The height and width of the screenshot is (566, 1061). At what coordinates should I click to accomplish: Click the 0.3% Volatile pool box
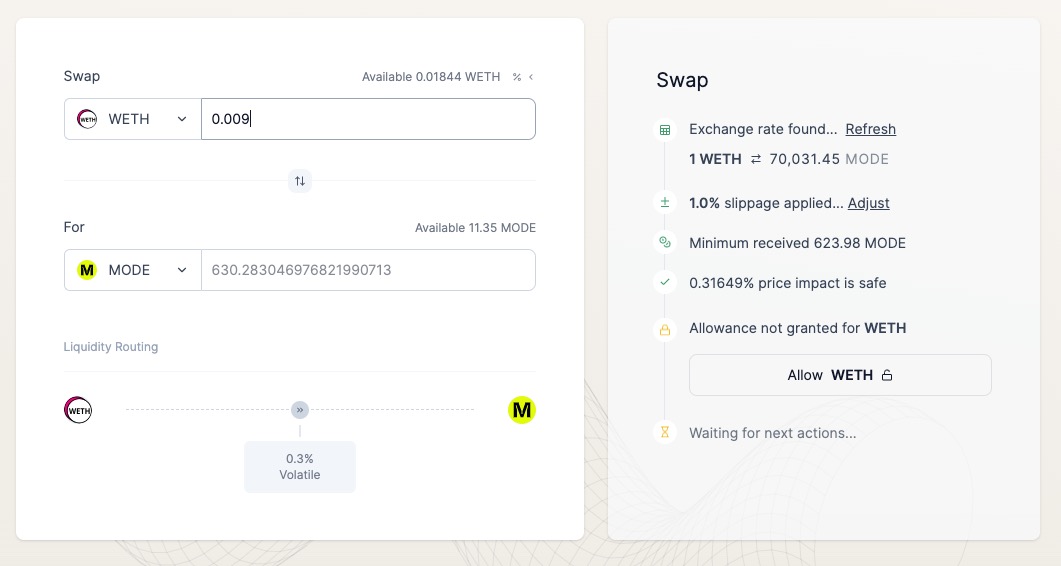[300, 467]
